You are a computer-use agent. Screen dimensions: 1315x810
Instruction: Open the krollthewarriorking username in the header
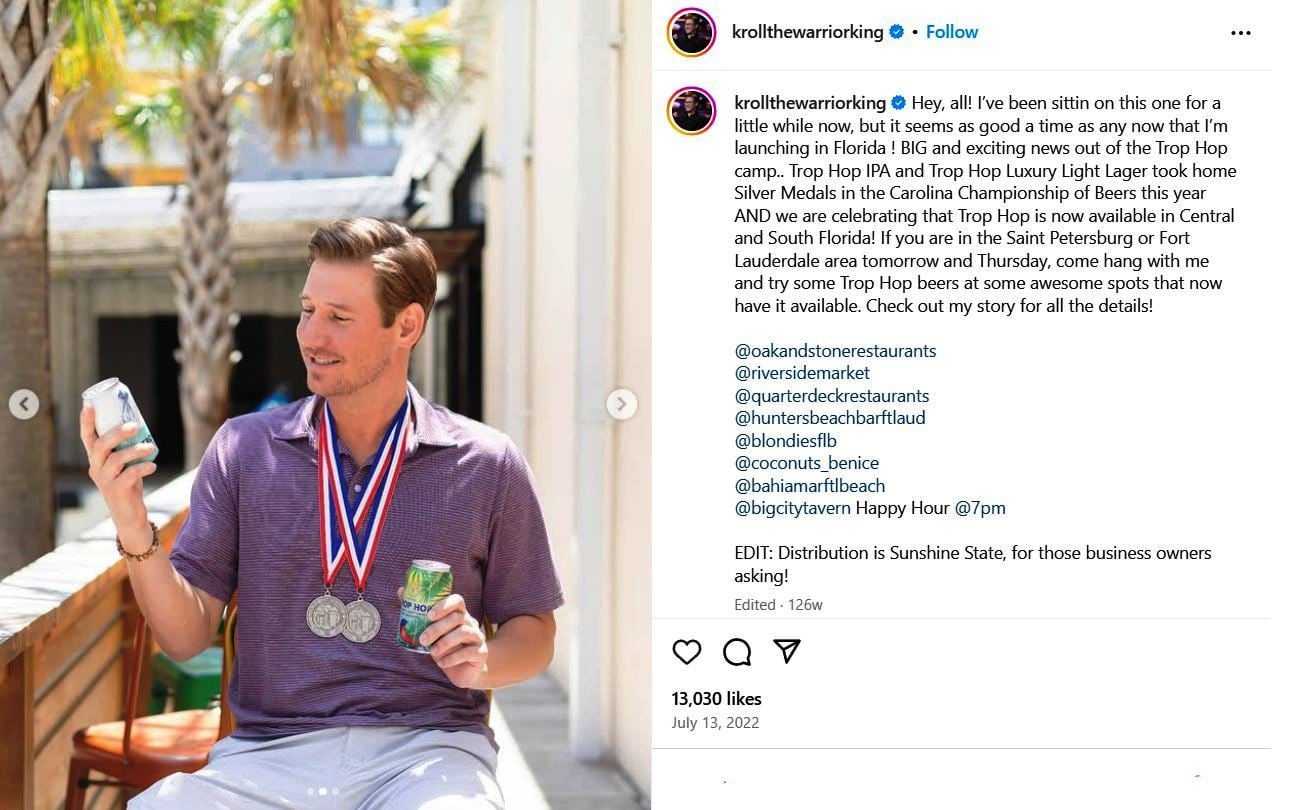pos(808,32)
